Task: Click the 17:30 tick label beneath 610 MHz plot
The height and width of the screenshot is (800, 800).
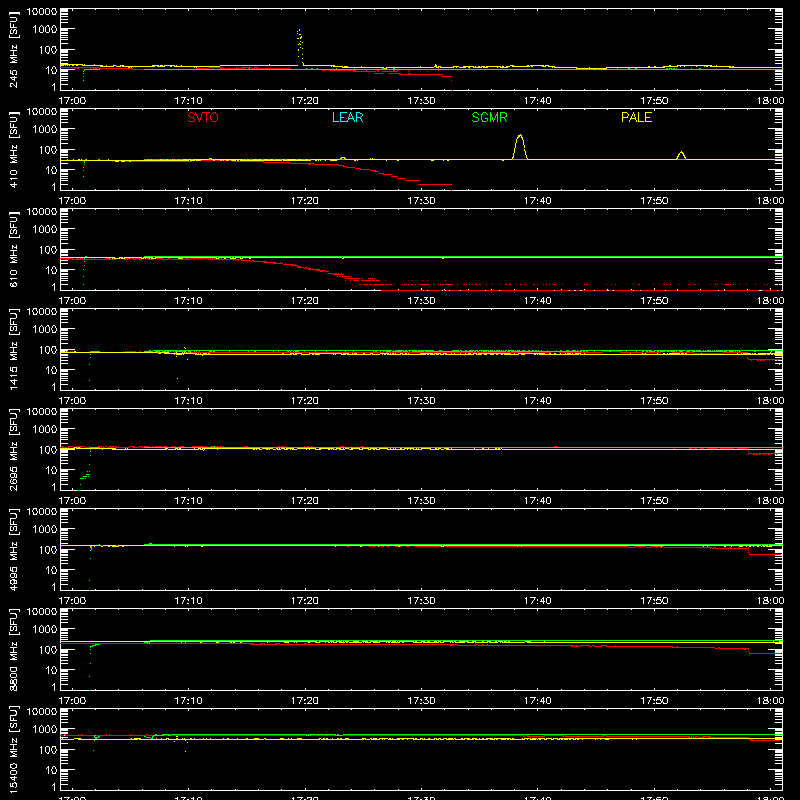Action: (421, 301)
